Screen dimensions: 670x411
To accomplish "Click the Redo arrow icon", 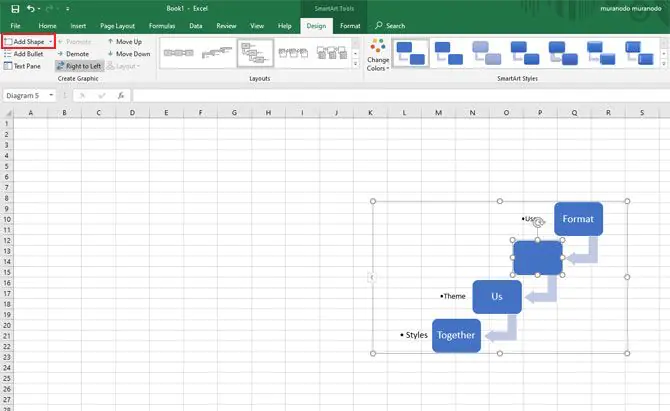I will click(x=49, y=9).
